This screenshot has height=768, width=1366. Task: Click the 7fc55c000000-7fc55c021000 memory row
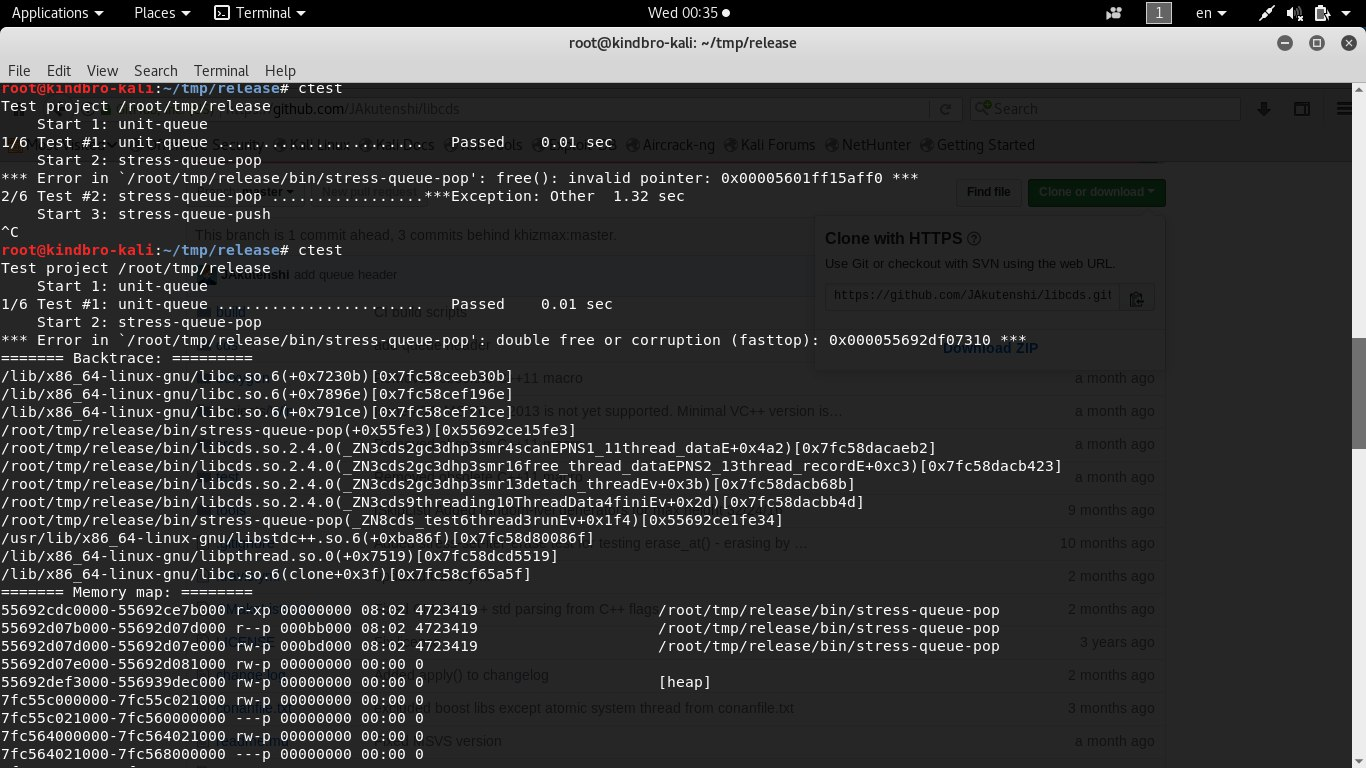tap(212, 700)
